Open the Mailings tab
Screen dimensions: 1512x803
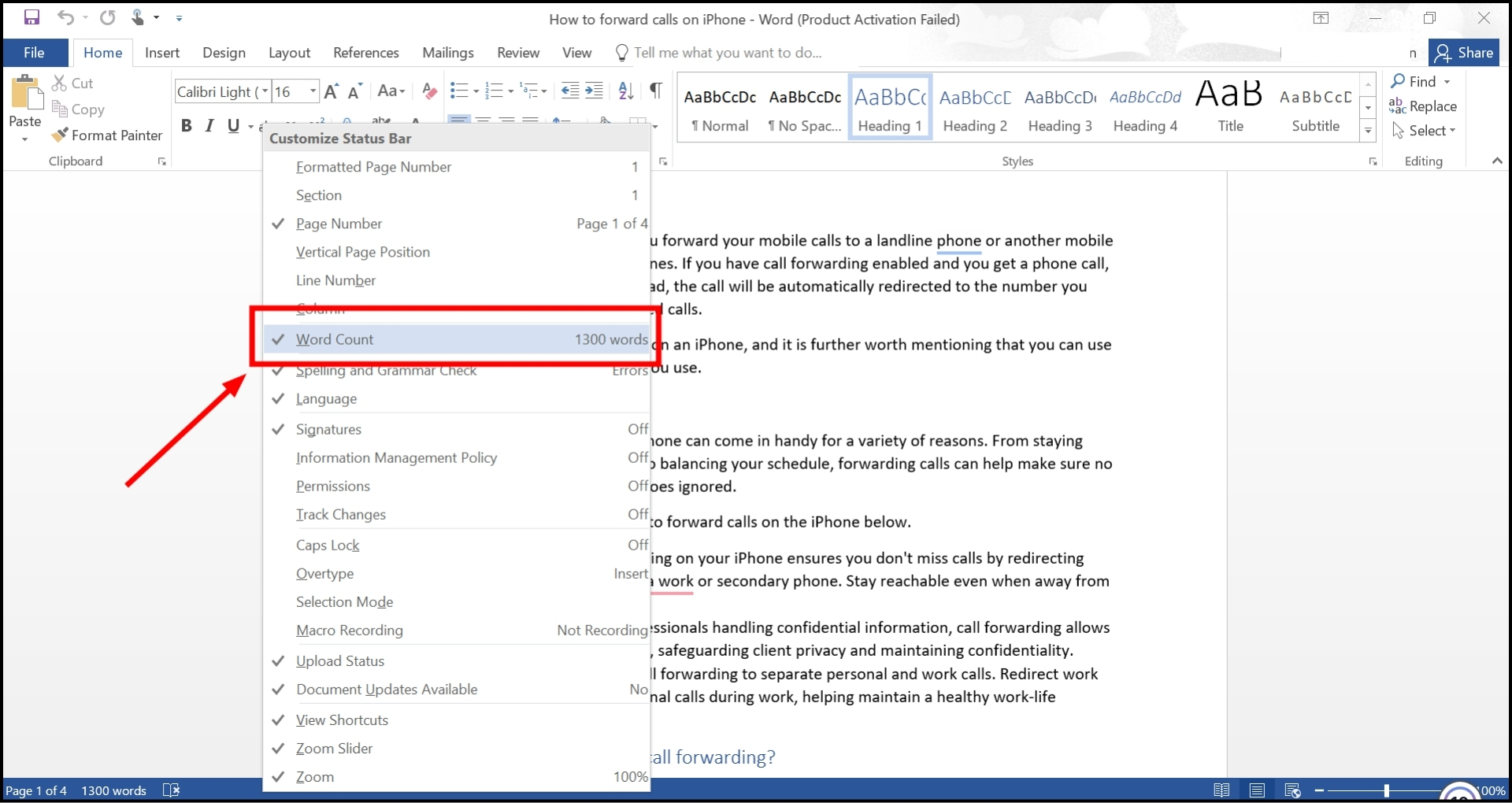447,53
